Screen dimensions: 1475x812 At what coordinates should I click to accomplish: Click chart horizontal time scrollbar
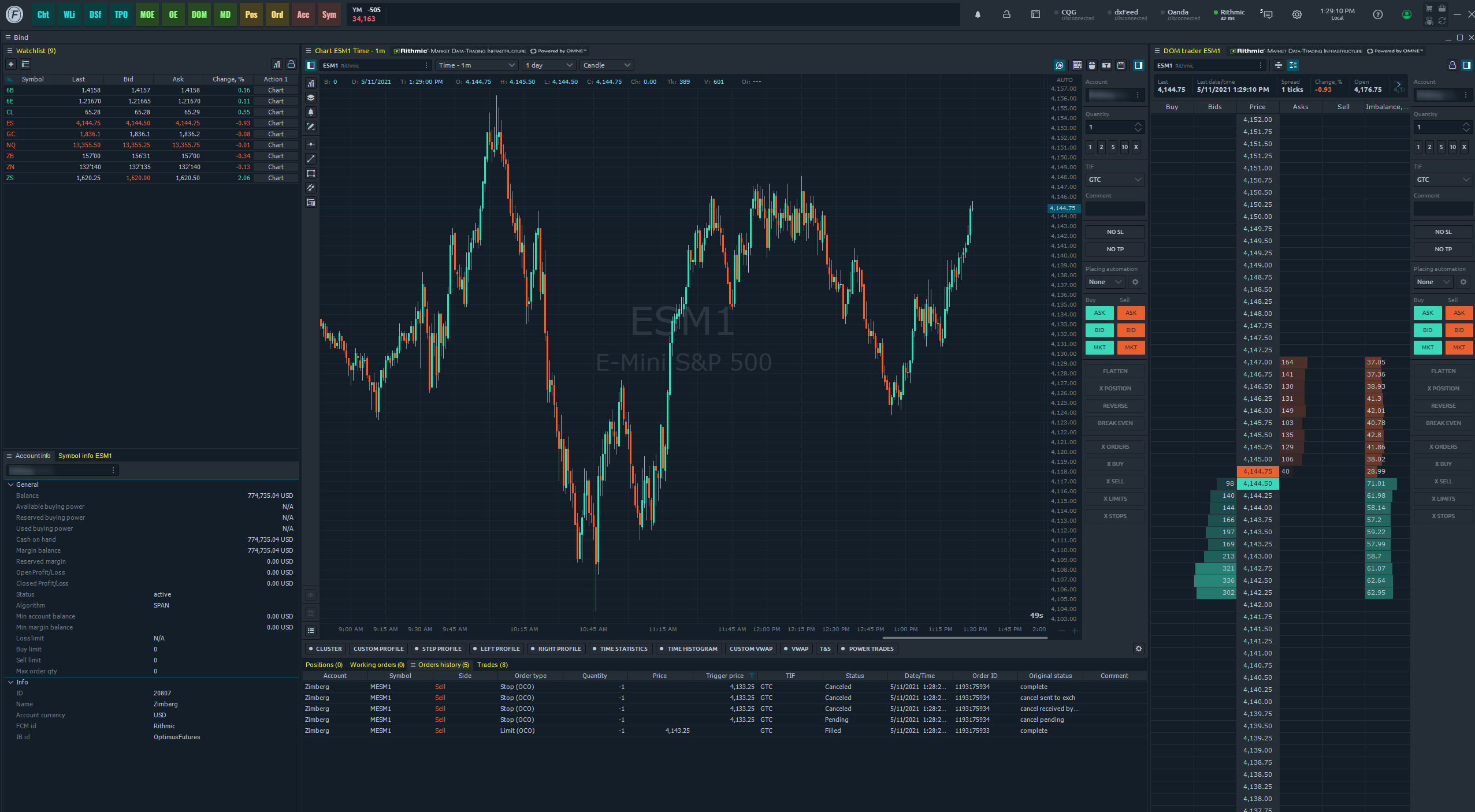click(x=965, y=638)
